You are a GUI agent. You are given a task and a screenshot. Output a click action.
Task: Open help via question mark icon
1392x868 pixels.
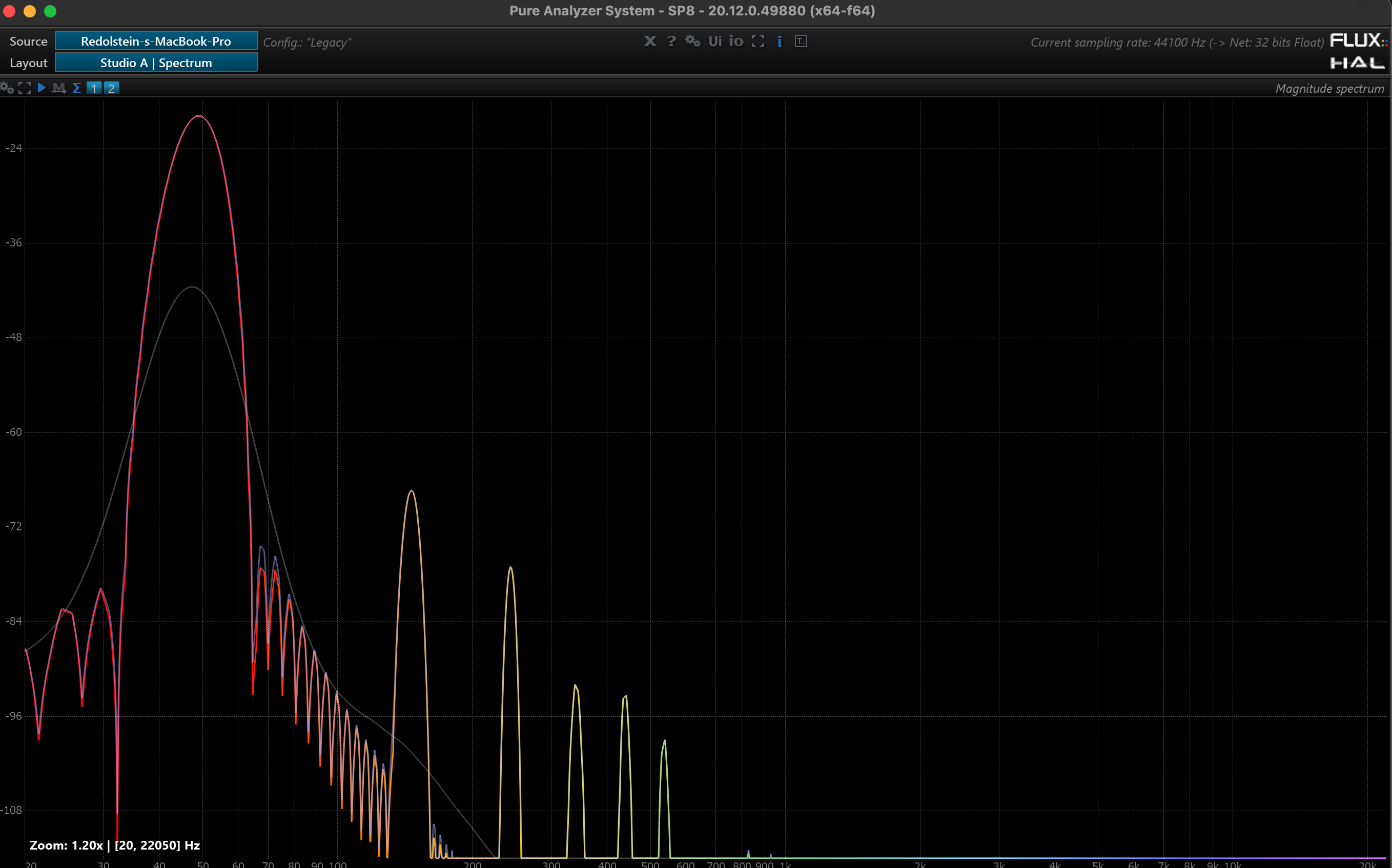pyautogui.click(x=671, y=41)
